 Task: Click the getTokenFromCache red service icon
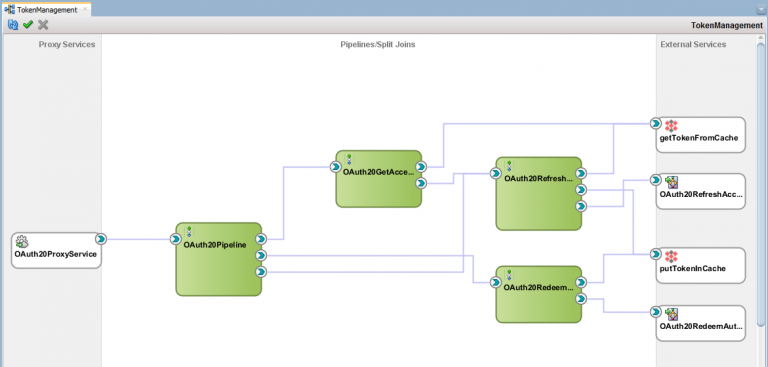tap(671, 125)
